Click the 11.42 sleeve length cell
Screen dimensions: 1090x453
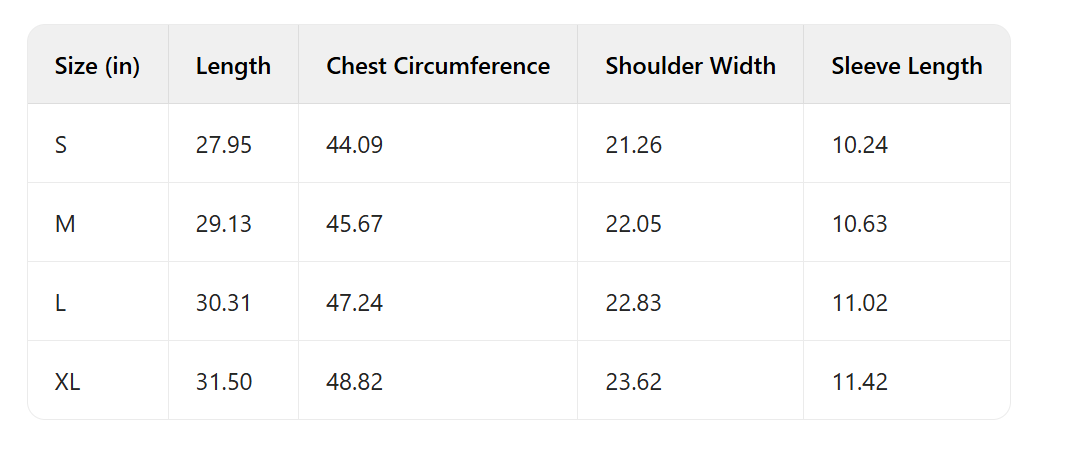click(x=859, y=382)
